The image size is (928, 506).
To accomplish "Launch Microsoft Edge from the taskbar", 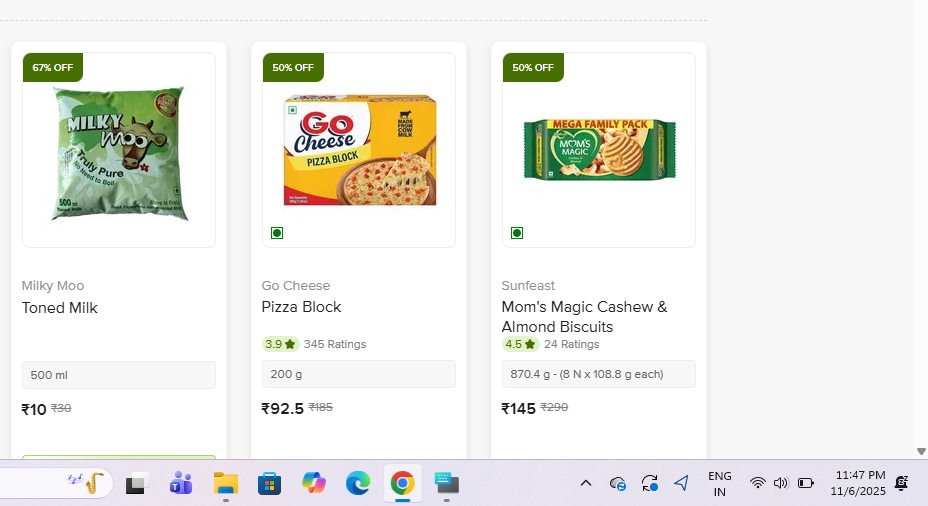I will [x=358, y=484].
